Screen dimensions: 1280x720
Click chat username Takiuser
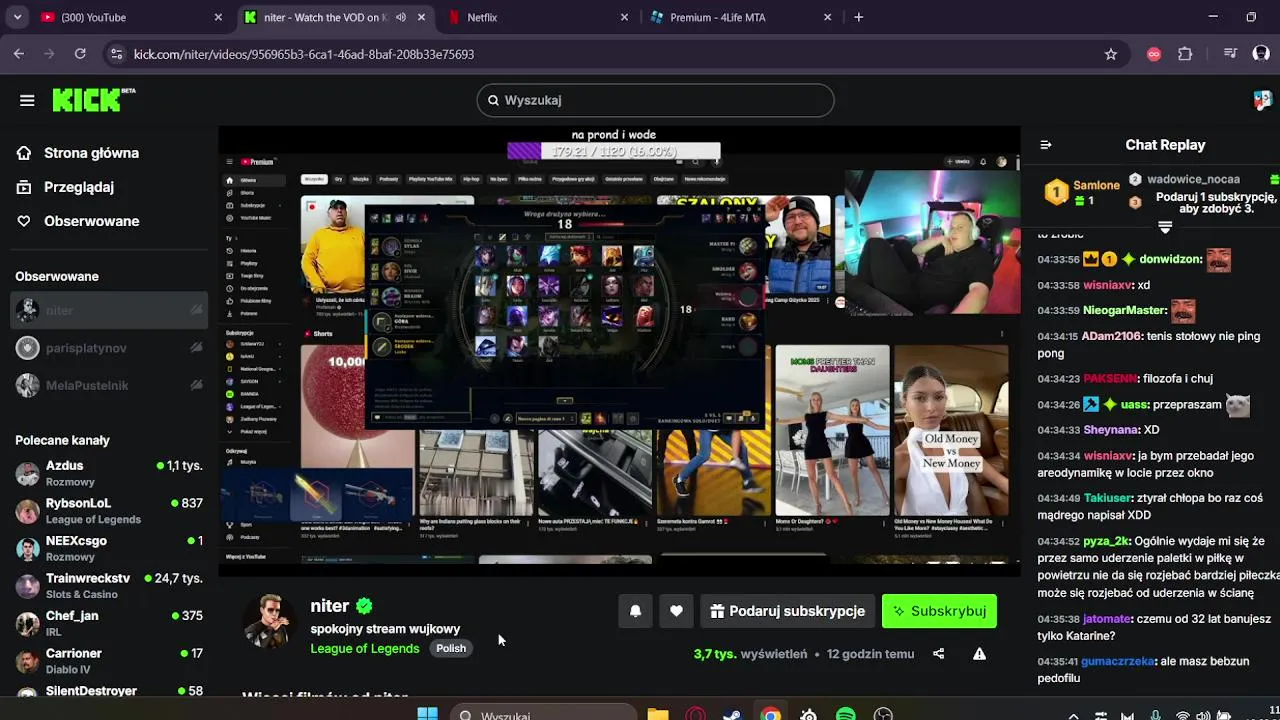pos(1109,498)
